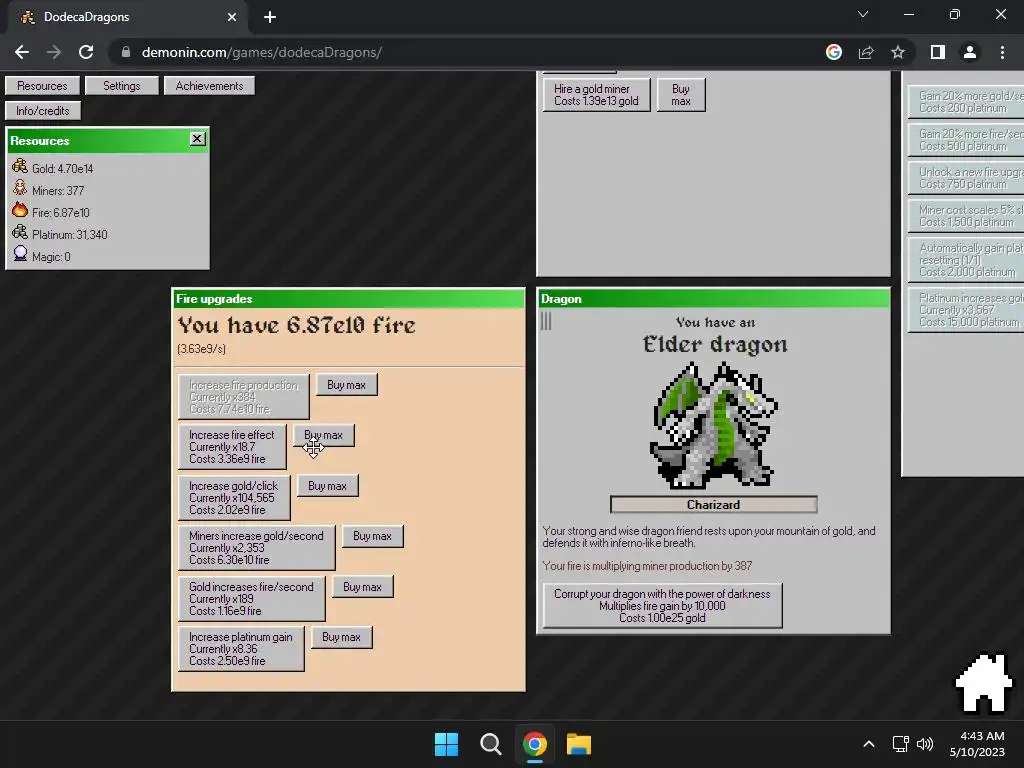Open Windows taskbar search

point(490,744)
